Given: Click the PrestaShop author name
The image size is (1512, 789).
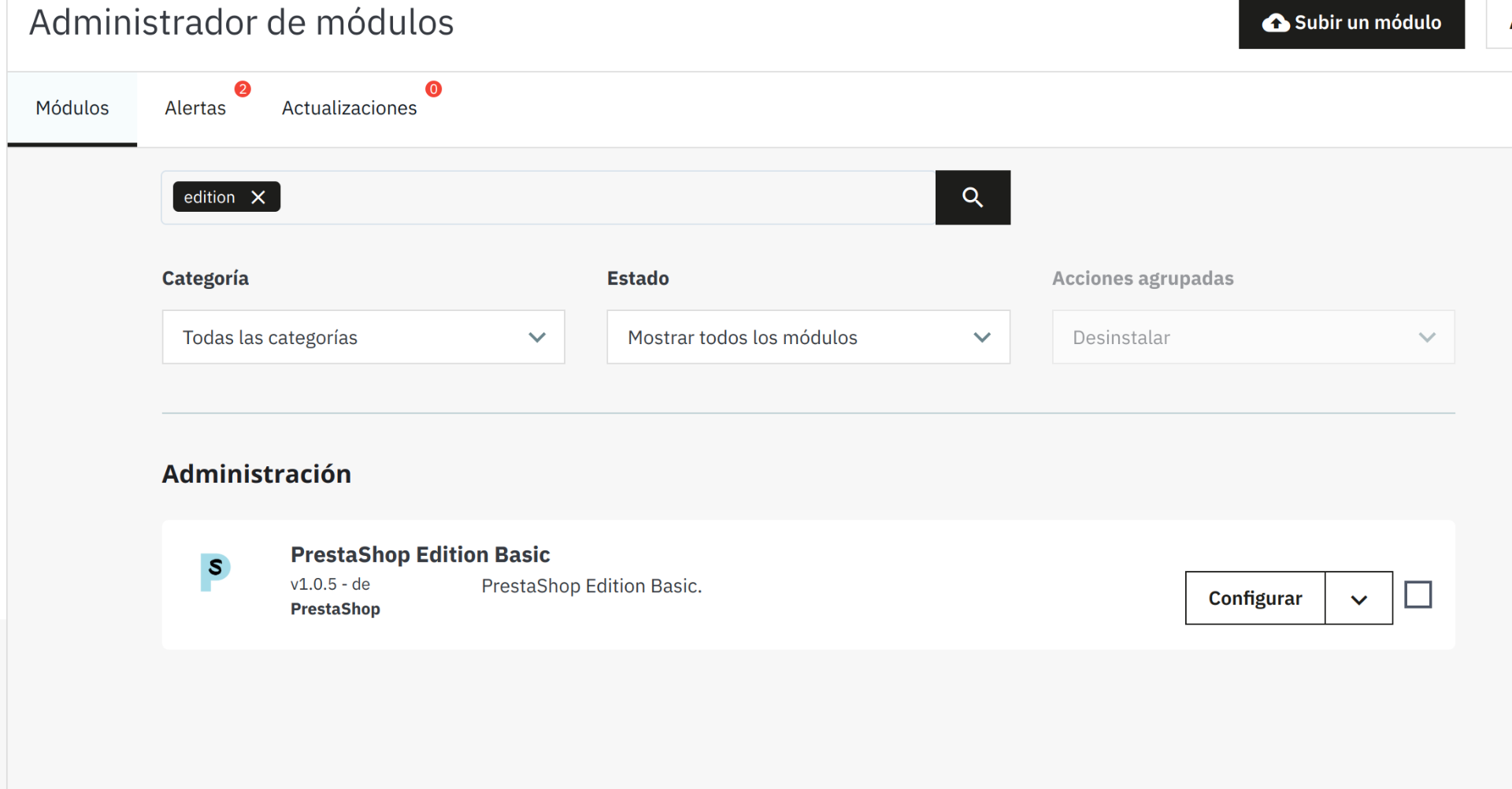Looking at the screenshot, I should (335, 609).
